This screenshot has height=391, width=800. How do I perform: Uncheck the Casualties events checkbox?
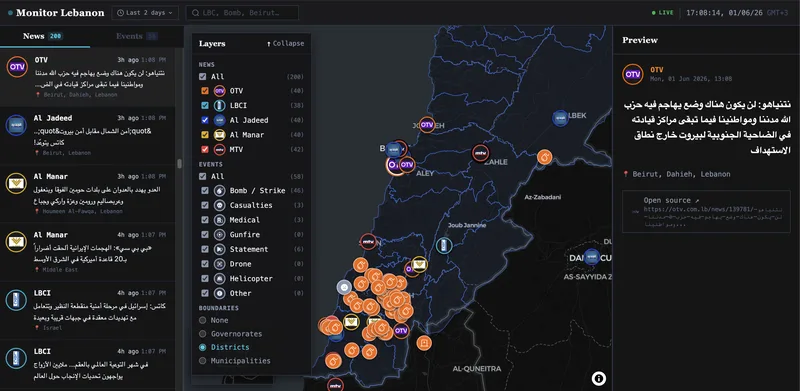[x=205, y=205]
